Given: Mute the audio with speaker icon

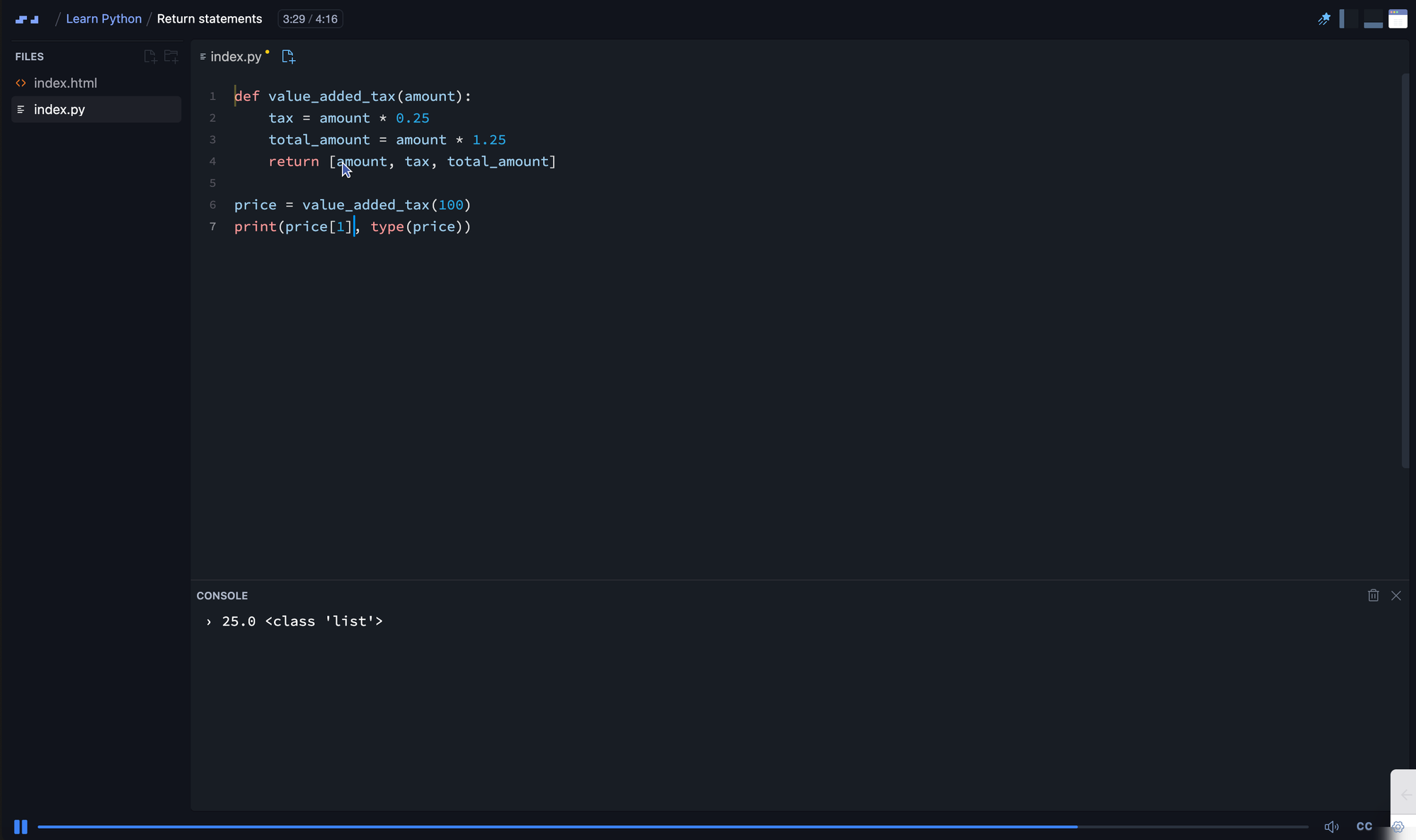Looking at the screenshot, I should [1331, 827].
